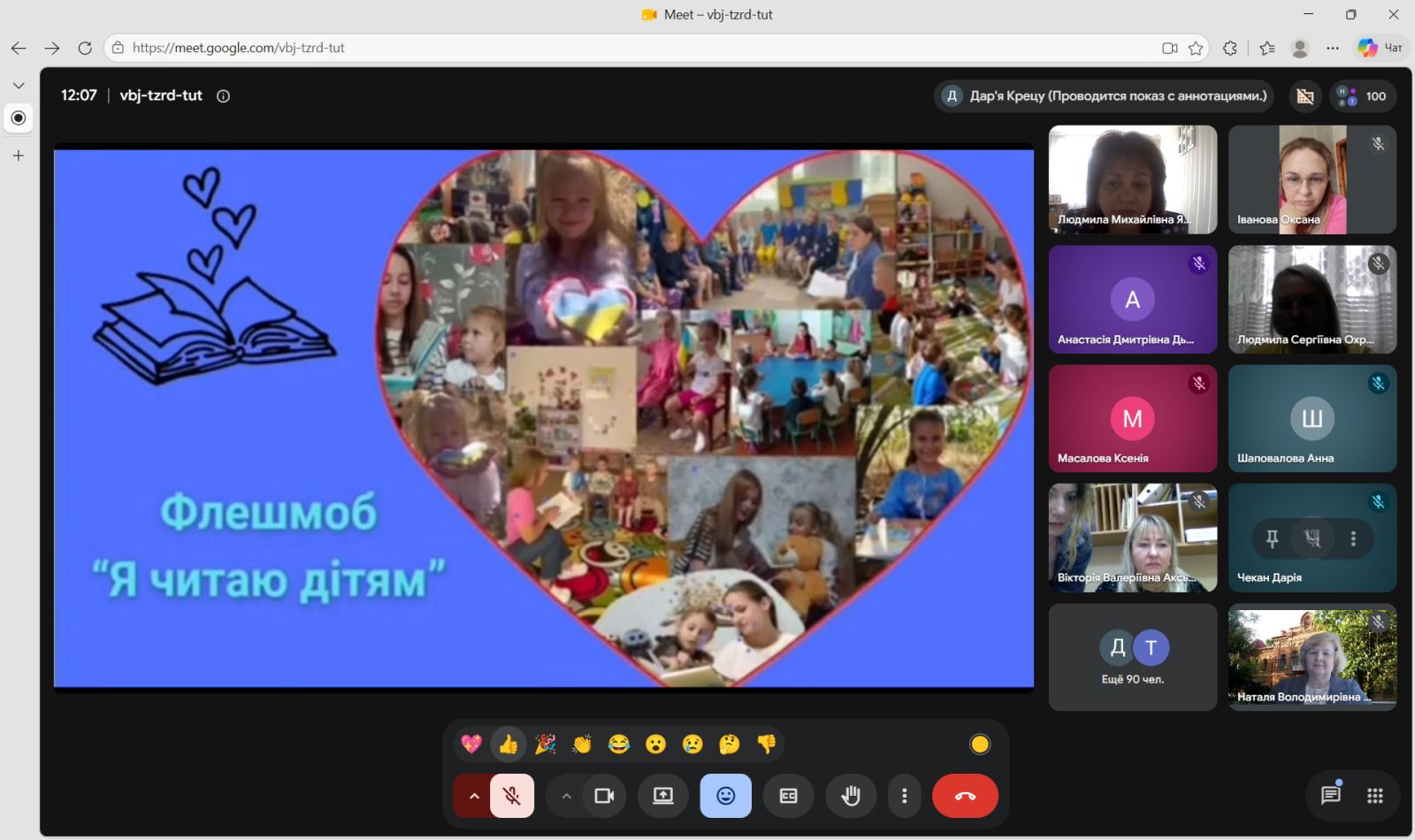Image resolution: width=1415 pixels, height=840 pixels.
Task: Pick the yellow reaction skin tone swatch
Action: tap(980, 745)
